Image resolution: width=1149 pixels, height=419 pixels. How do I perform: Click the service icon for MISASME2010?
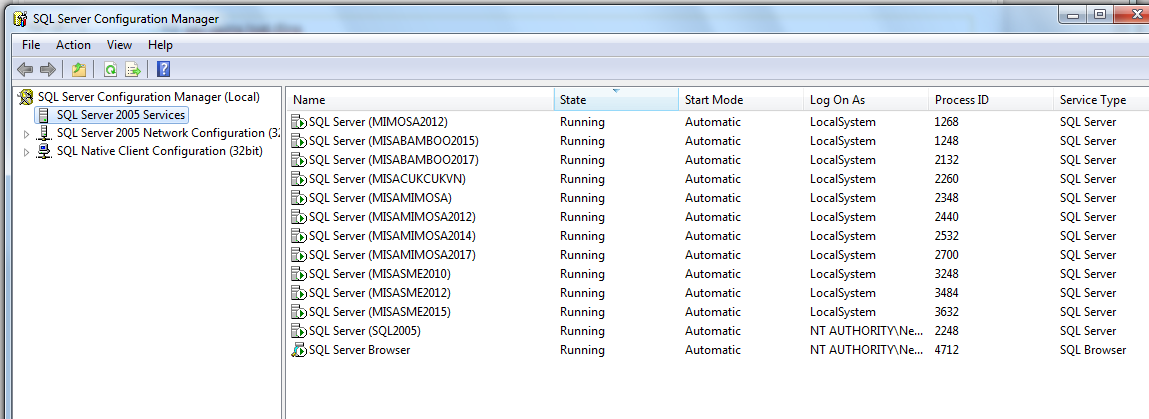(x=298, y=274)
